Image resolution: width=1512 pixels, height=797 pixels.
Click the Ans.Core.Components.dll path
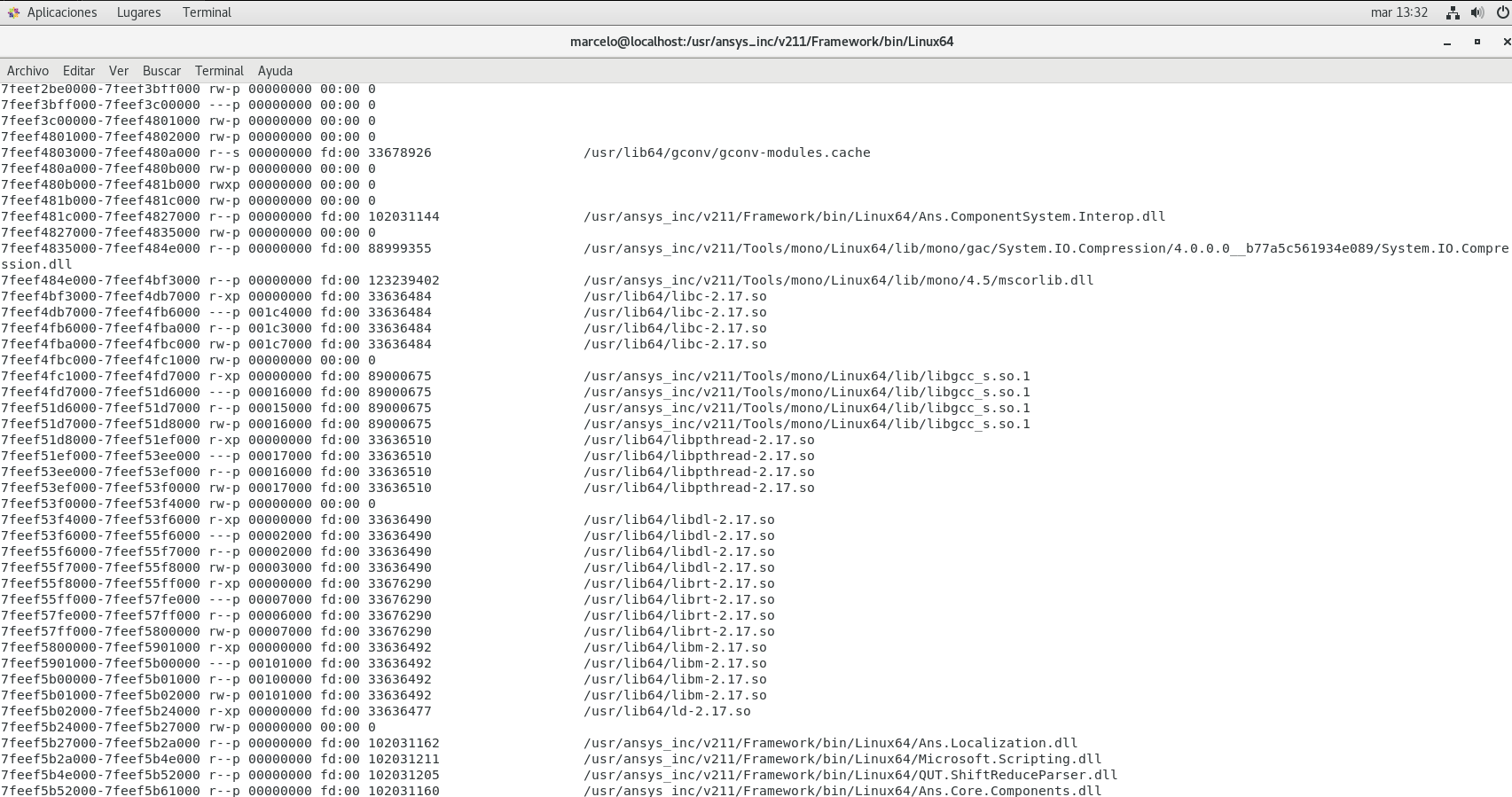pos(842,791)
